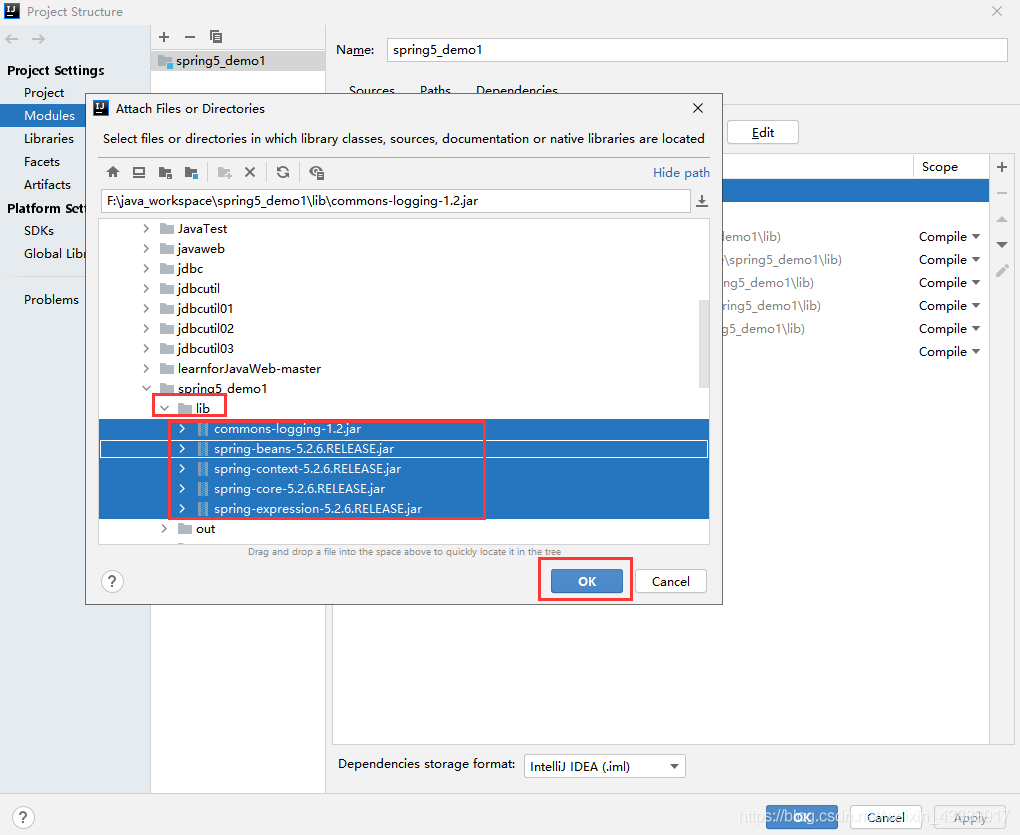1020x835 pixels.
Task: Navigate back with the left arrow
Action: (12, 39)
